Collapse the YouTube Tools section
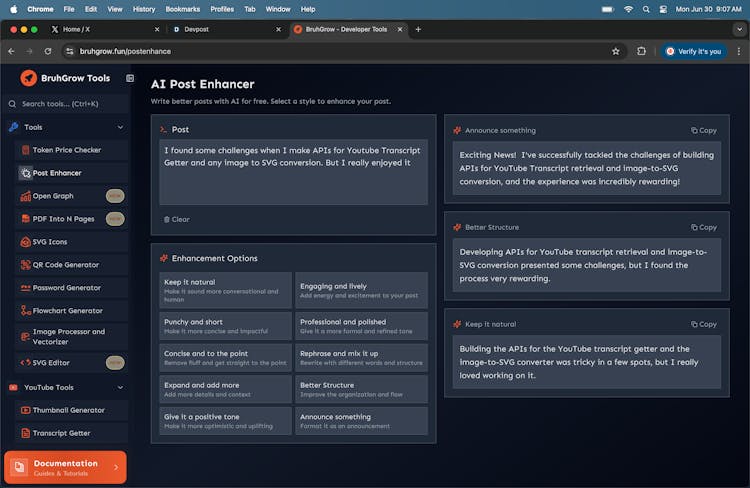750x488 pixels. coord(121,387)
